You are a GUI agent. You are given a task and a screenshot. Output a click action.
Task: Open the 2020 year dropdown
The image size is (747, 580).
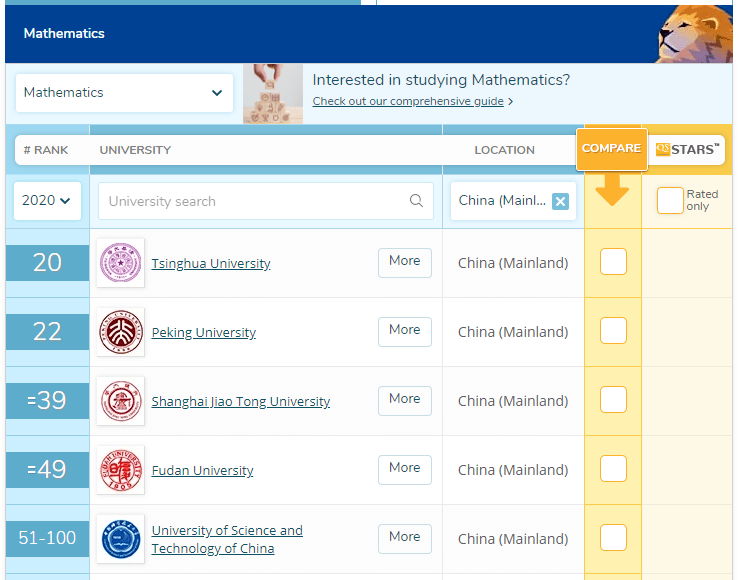tap(47, 201)
